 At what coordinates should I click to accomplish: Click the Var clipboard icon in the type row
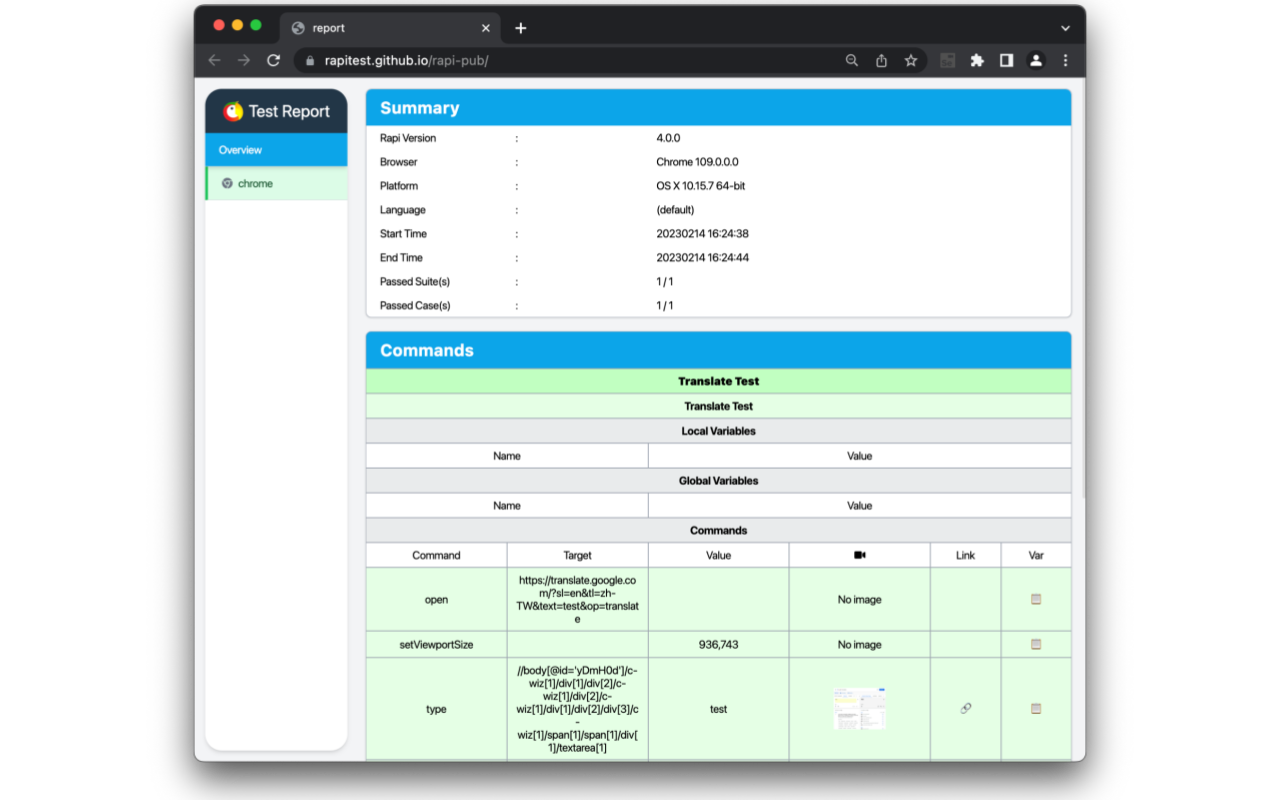tap(1036, 709)
